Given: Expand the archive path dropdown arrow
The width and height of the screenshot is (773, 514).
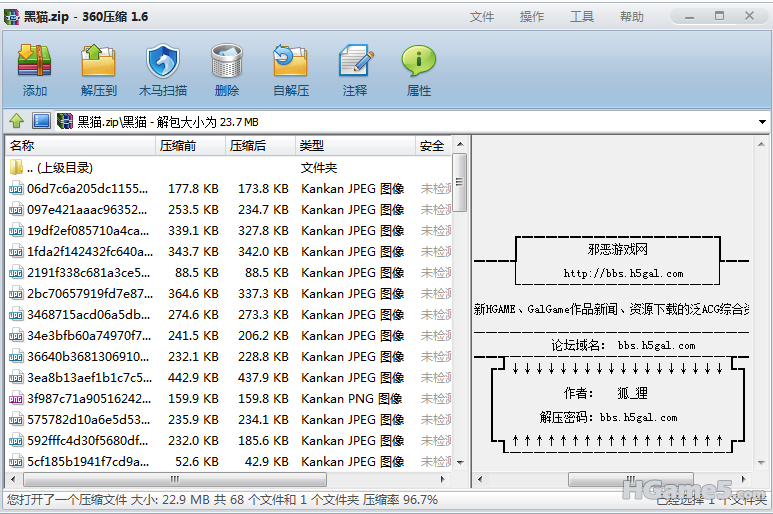Looking at the screenshot, I should pyautogui.click(x=762, y=122).
